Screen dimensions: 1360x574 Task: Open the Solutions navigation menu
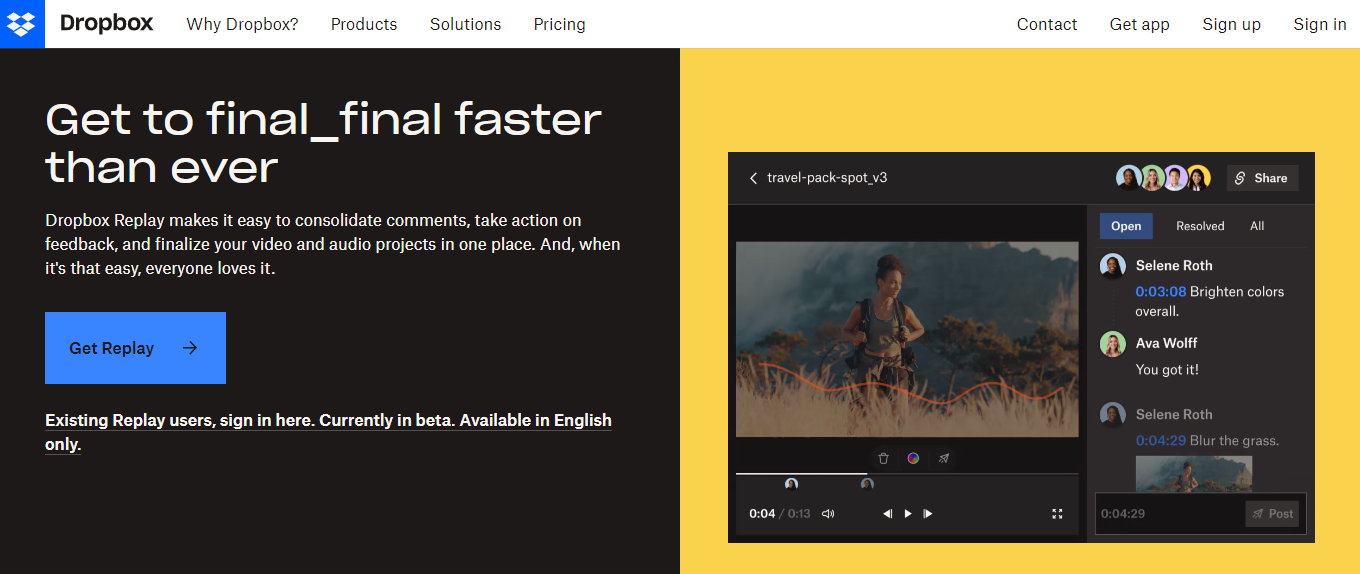click(x=466, y=24)
